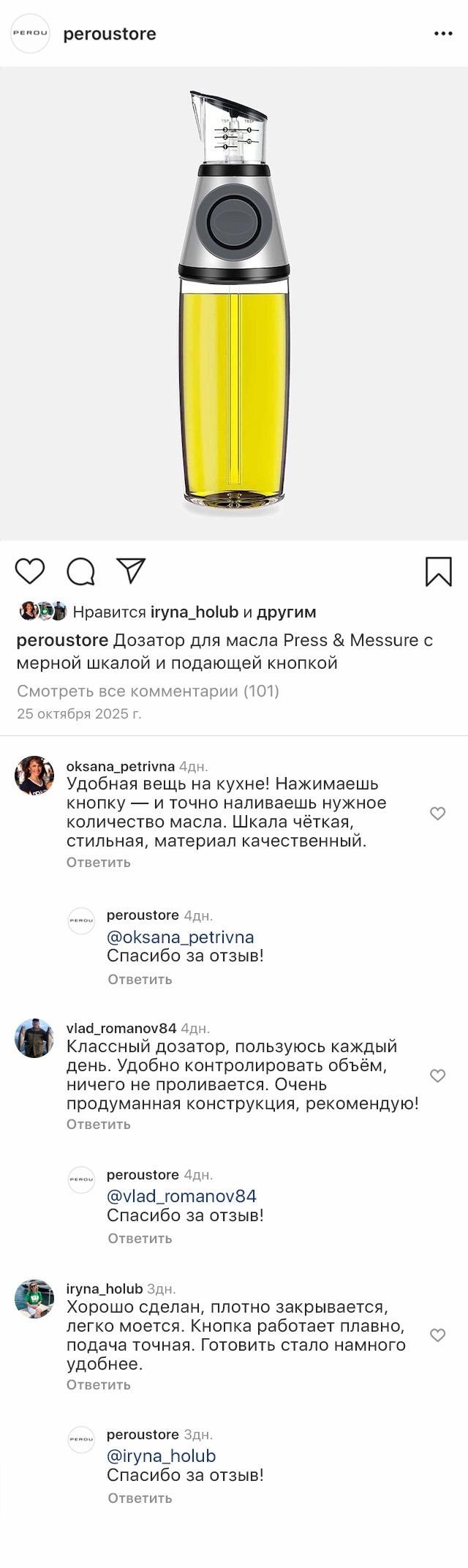Save post with bookmark icon
468x1568 pixels.
pos(438,571)
